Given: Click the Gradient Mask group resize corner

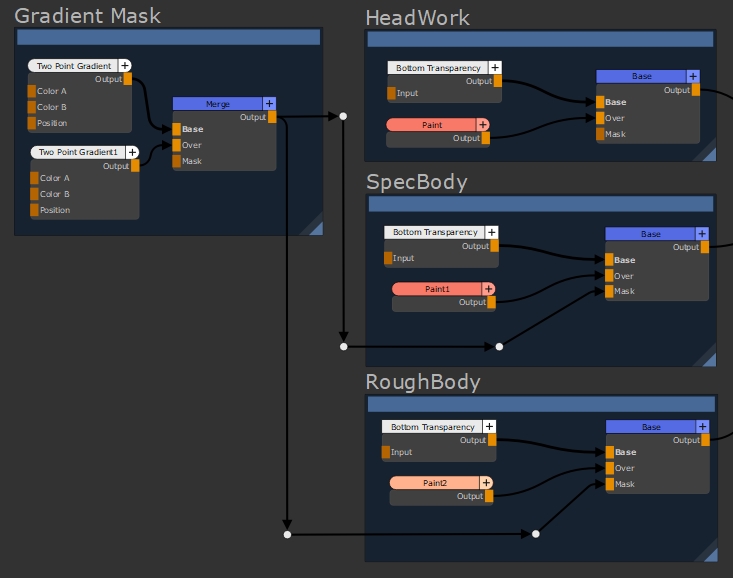Looking at the screenshot, I should click(314, 227).
